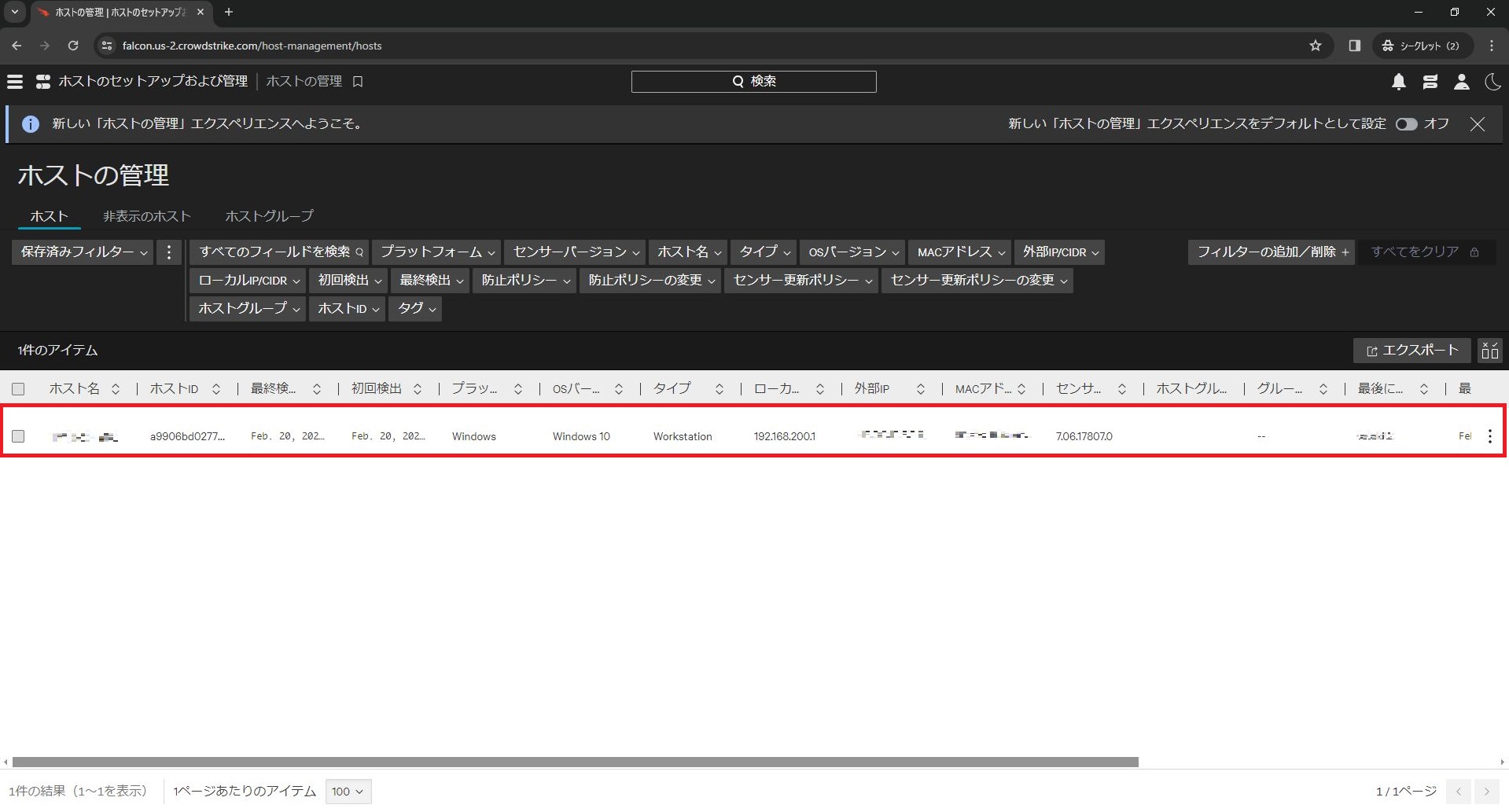This screenshot has height=812, width=1509.
Task: Open the support chat icon
Action: point(1430,82)
